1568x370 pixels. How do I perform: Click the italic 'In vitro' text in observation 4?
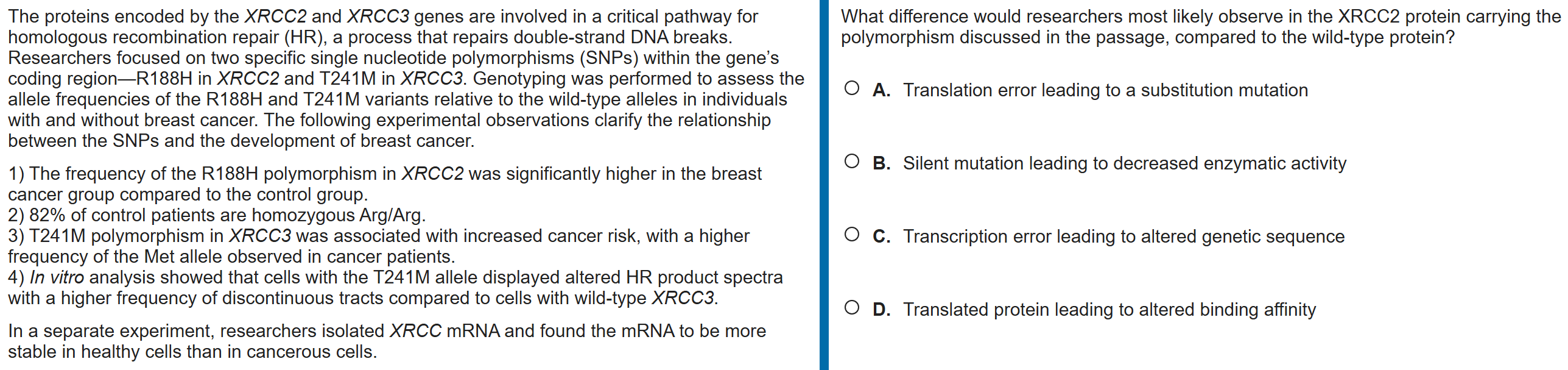[x=57, y=277]
